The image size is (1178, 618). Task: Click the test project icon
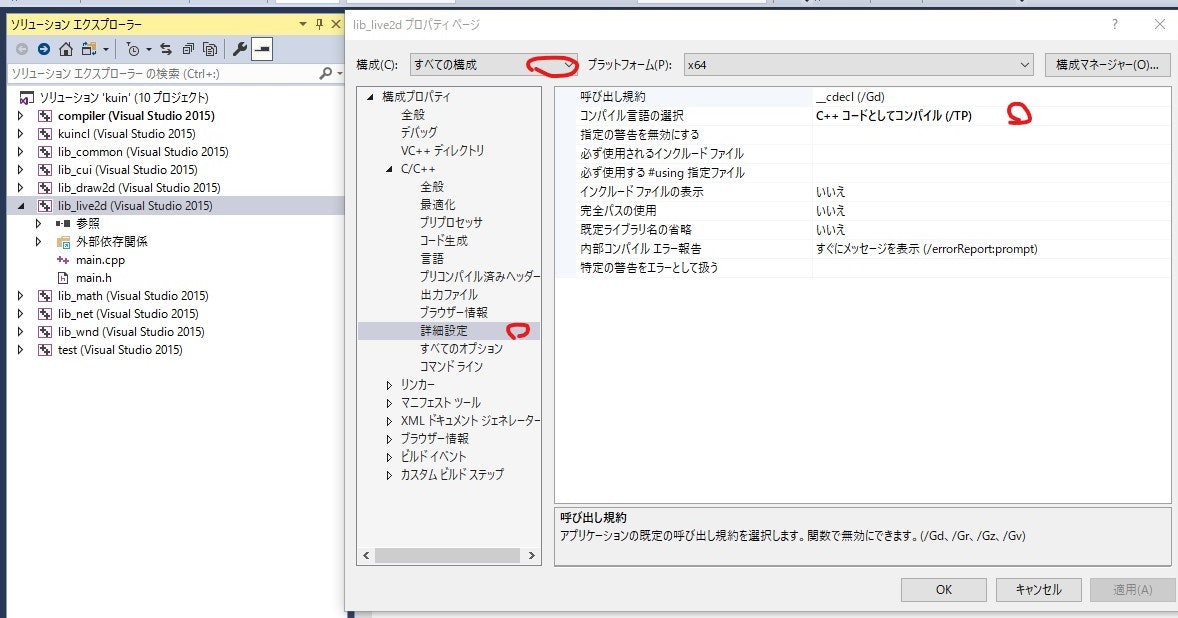tap(45, 350)
